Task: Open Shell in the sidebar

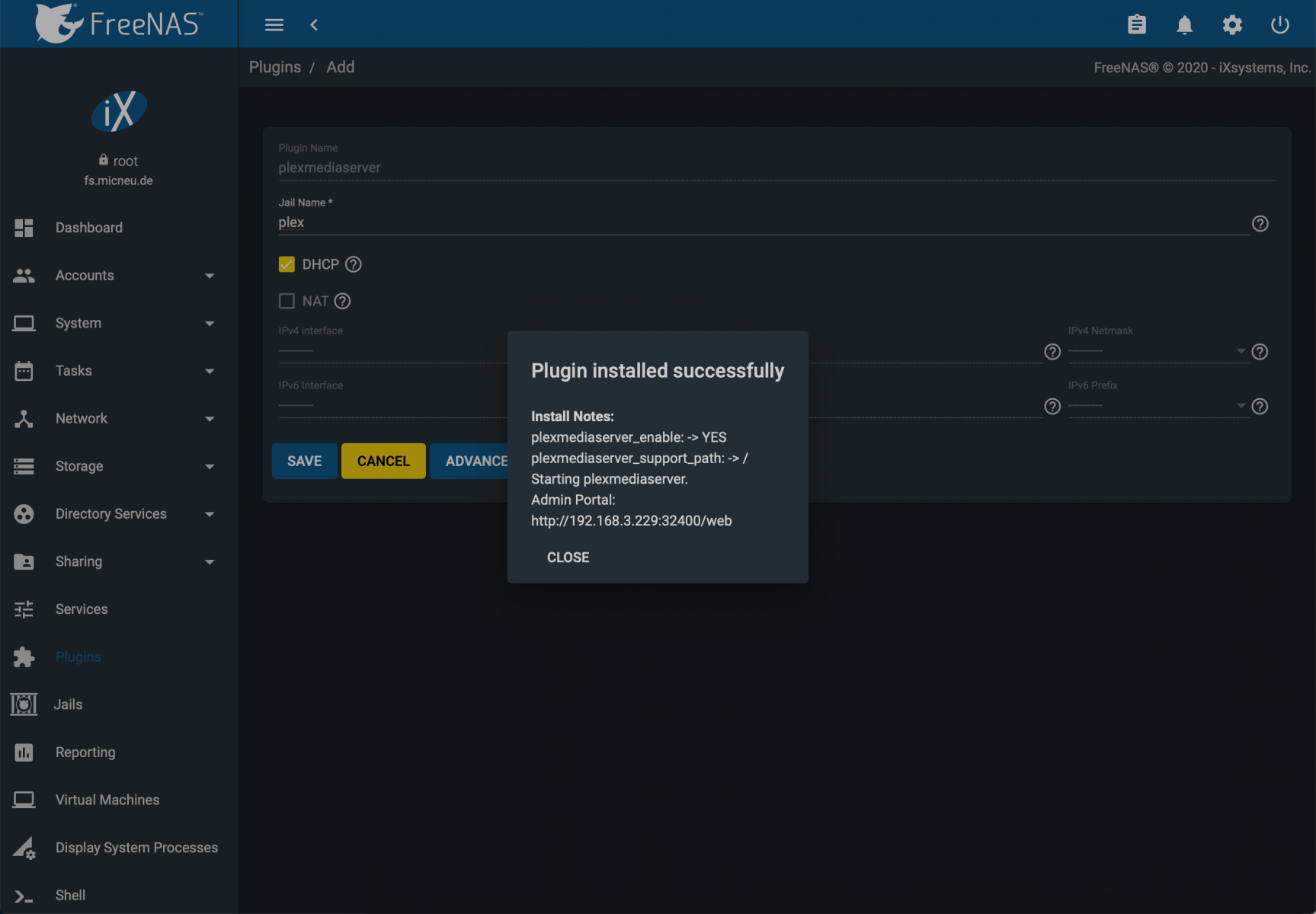Action: click(x=70, y=896)
